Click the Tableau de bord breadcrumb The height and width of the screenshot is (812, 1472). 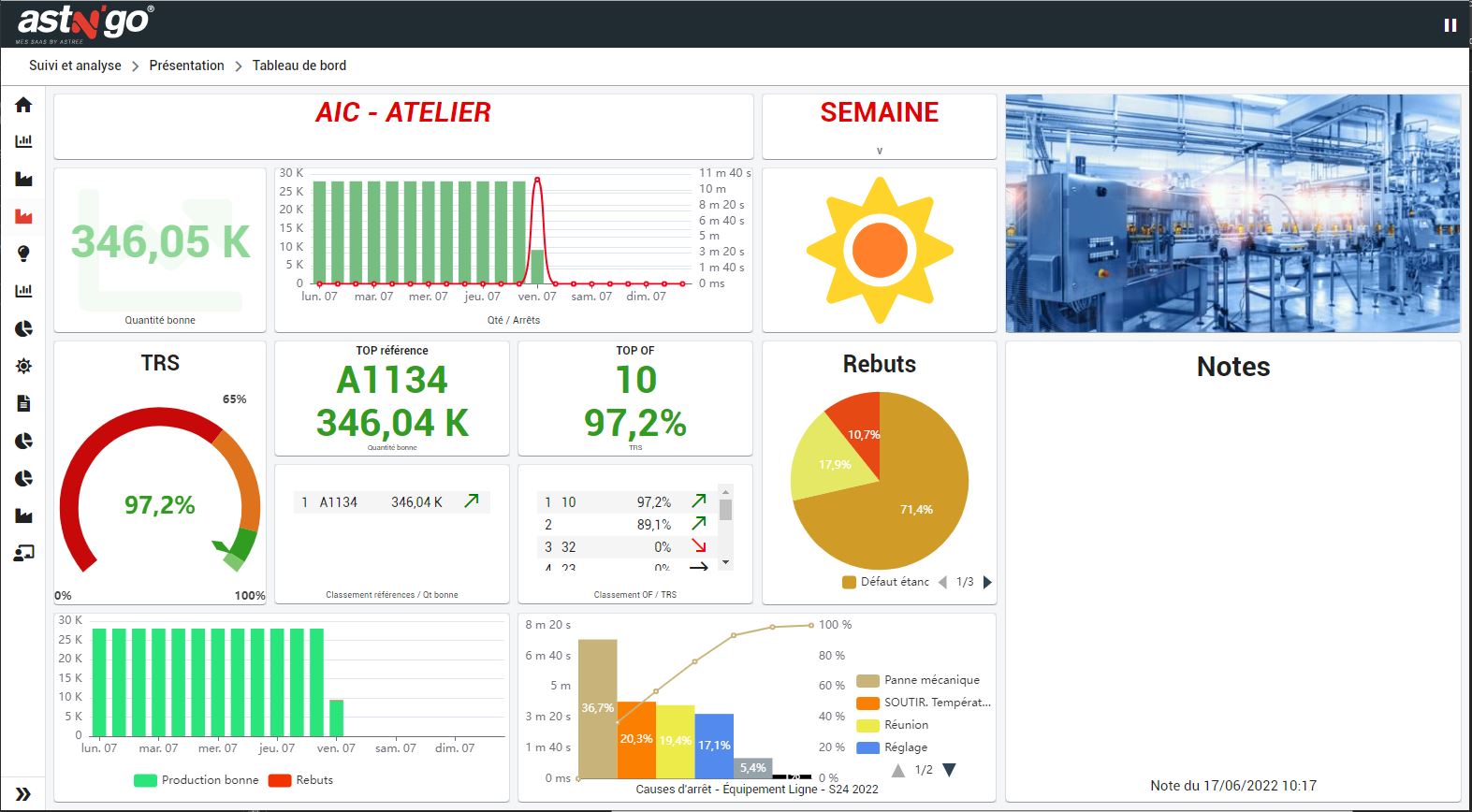pyautogui.click(x=299, y=65)
